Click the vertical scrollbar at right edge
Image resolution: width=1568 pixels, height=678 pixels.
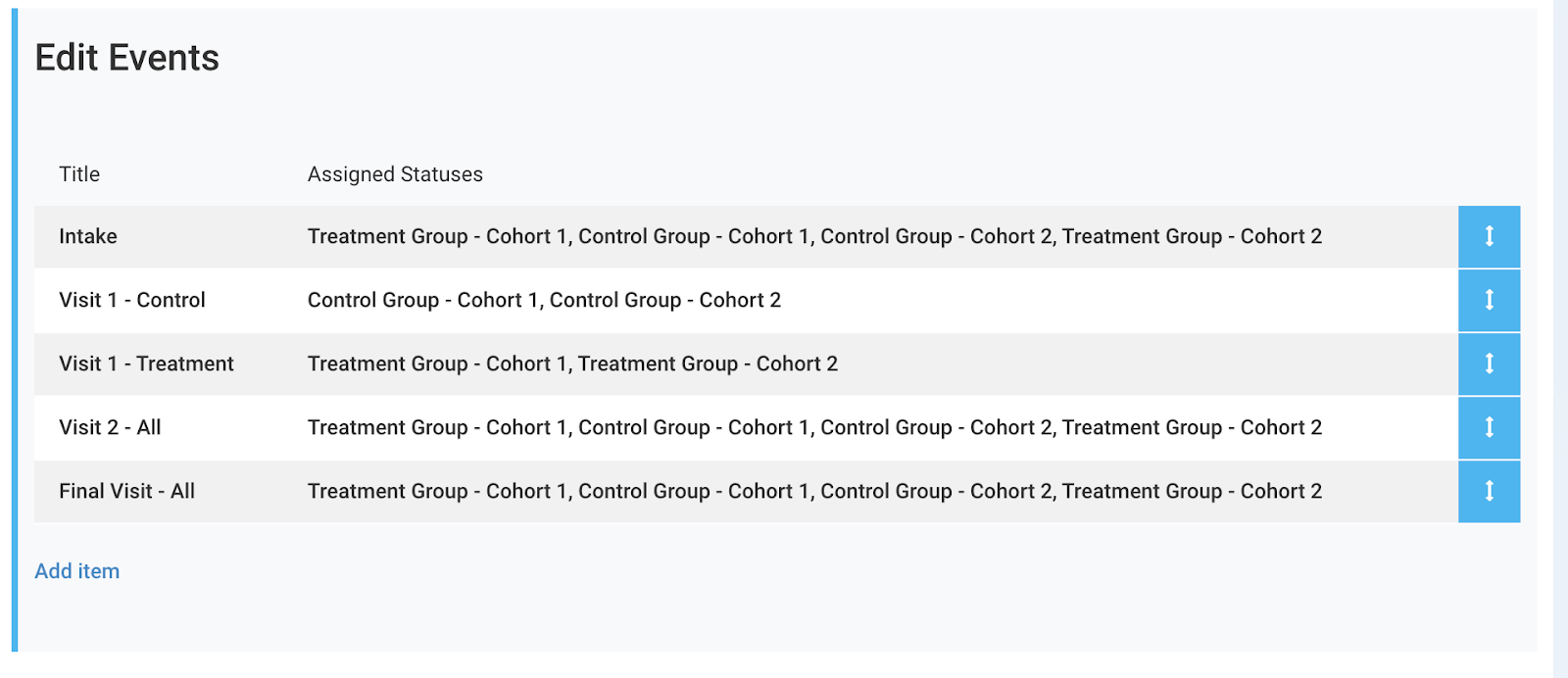tap(1560, 339)
